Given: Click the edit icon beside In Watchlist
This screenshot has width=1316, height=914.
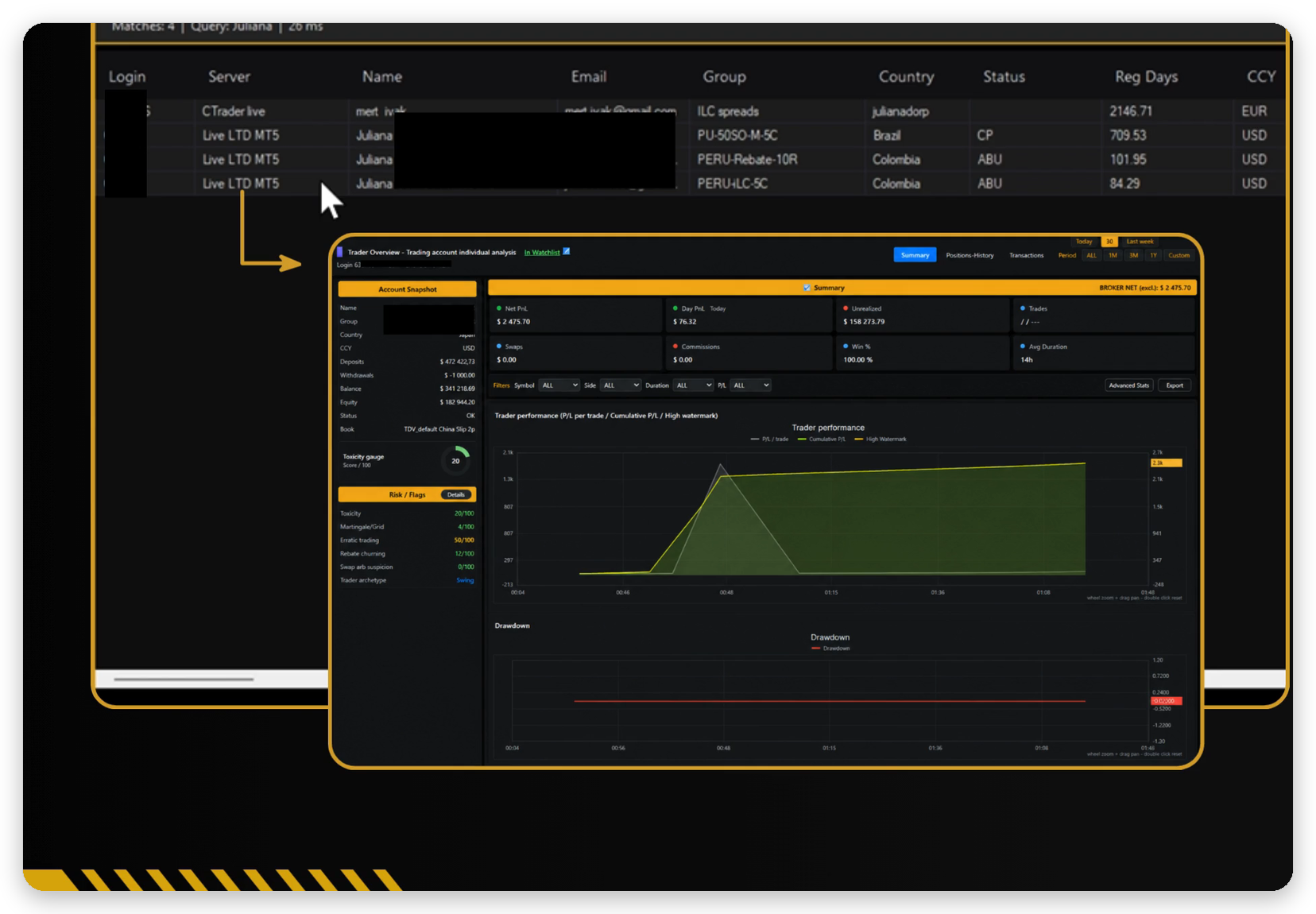Looking at the screenshot, I should (x=567, y=252).
